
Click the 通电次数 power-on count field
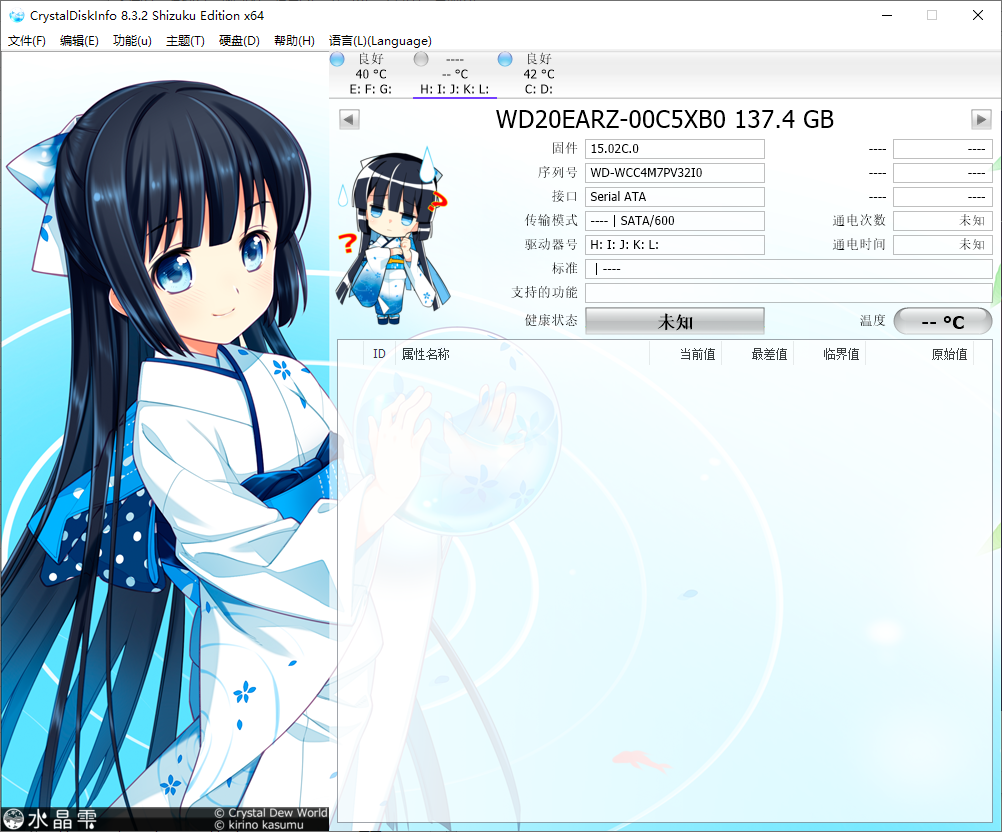coord(943,221)
